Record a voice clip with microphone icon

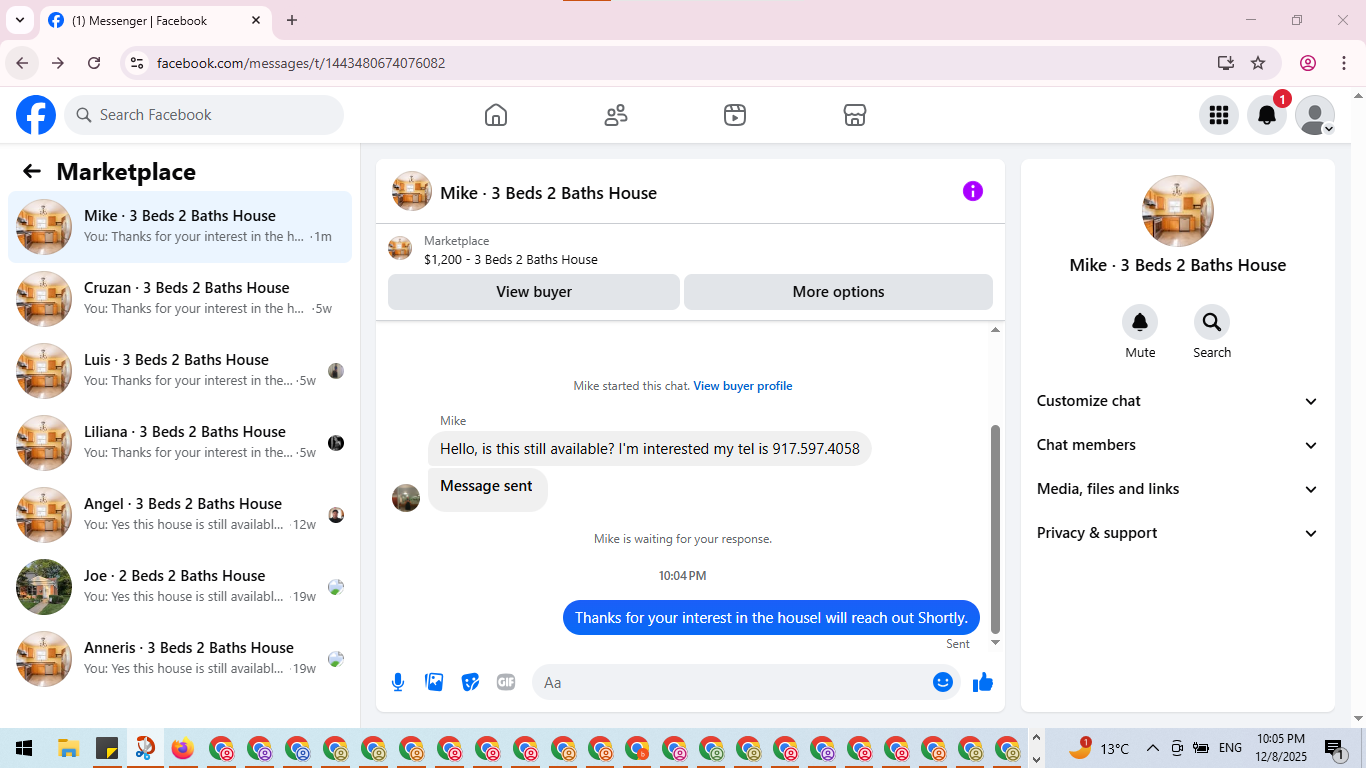click(398, 682)
